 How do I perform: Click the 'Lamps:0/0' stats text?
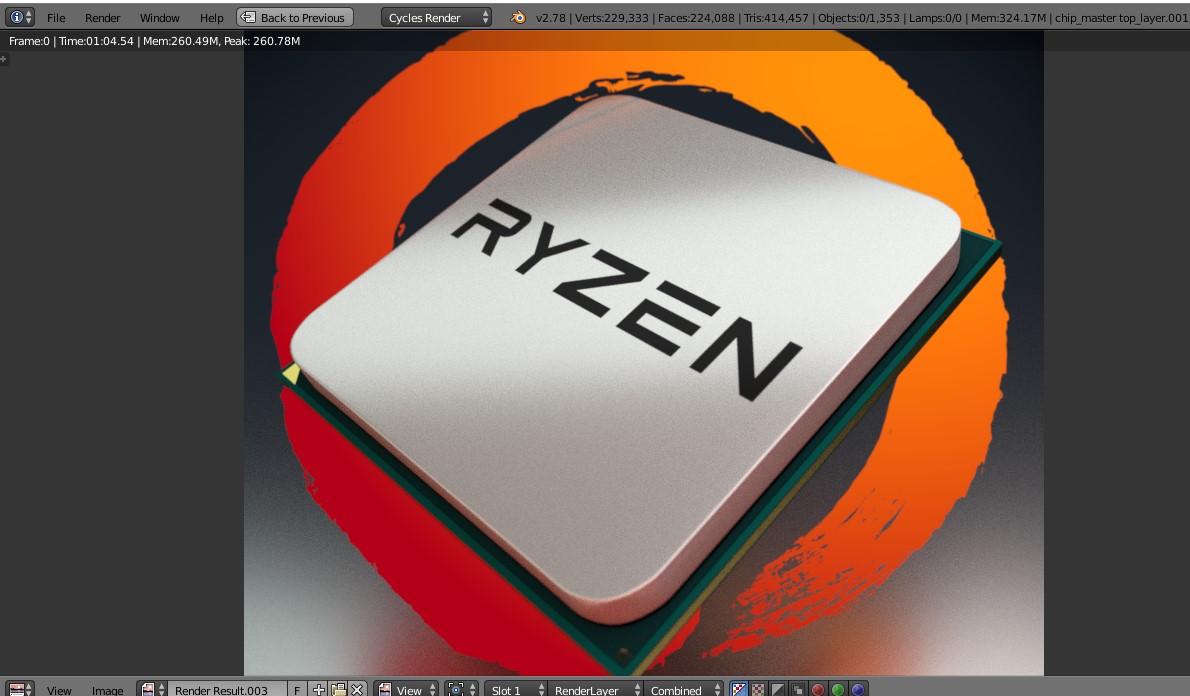click(935, 17)
